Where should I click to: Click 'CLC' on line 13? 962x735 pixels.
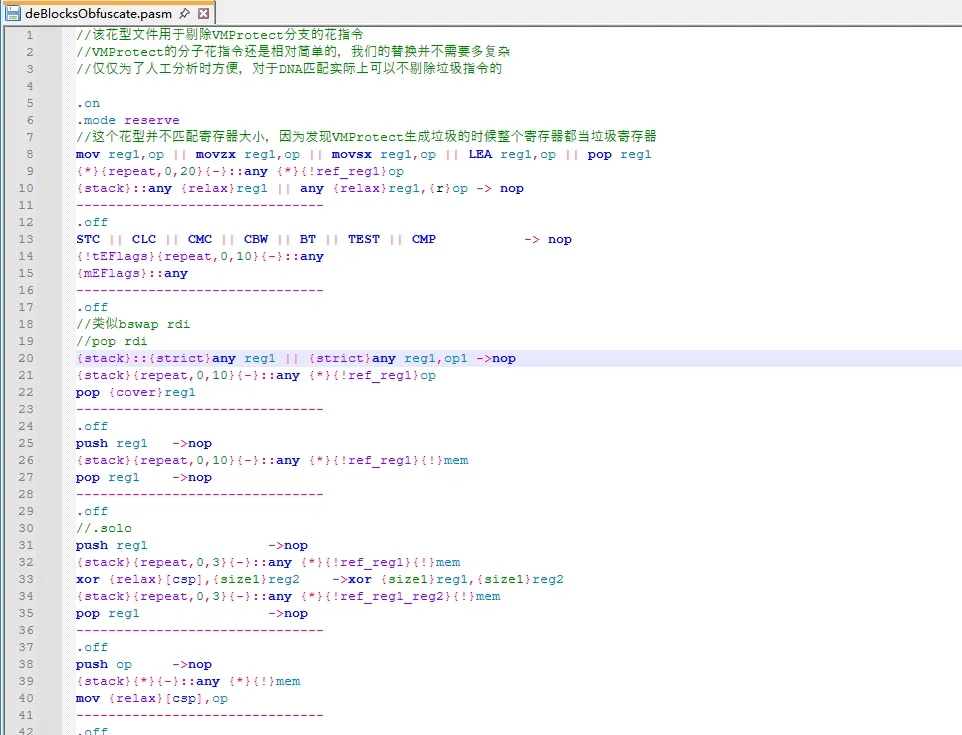tap(144, 239)
